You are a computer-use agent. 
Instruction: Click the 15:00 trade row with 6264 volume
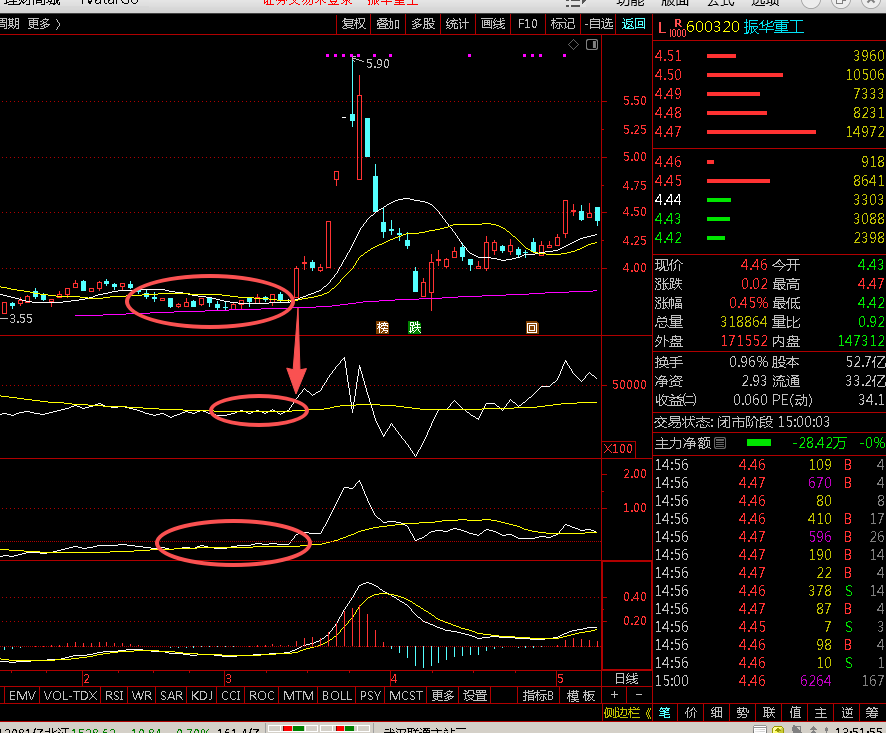(769, 681)
